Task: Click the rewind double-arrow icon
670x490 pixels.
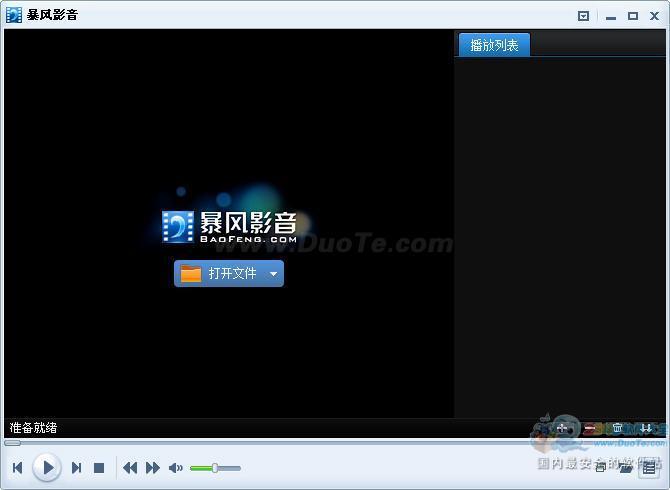Action: point(130,468)
